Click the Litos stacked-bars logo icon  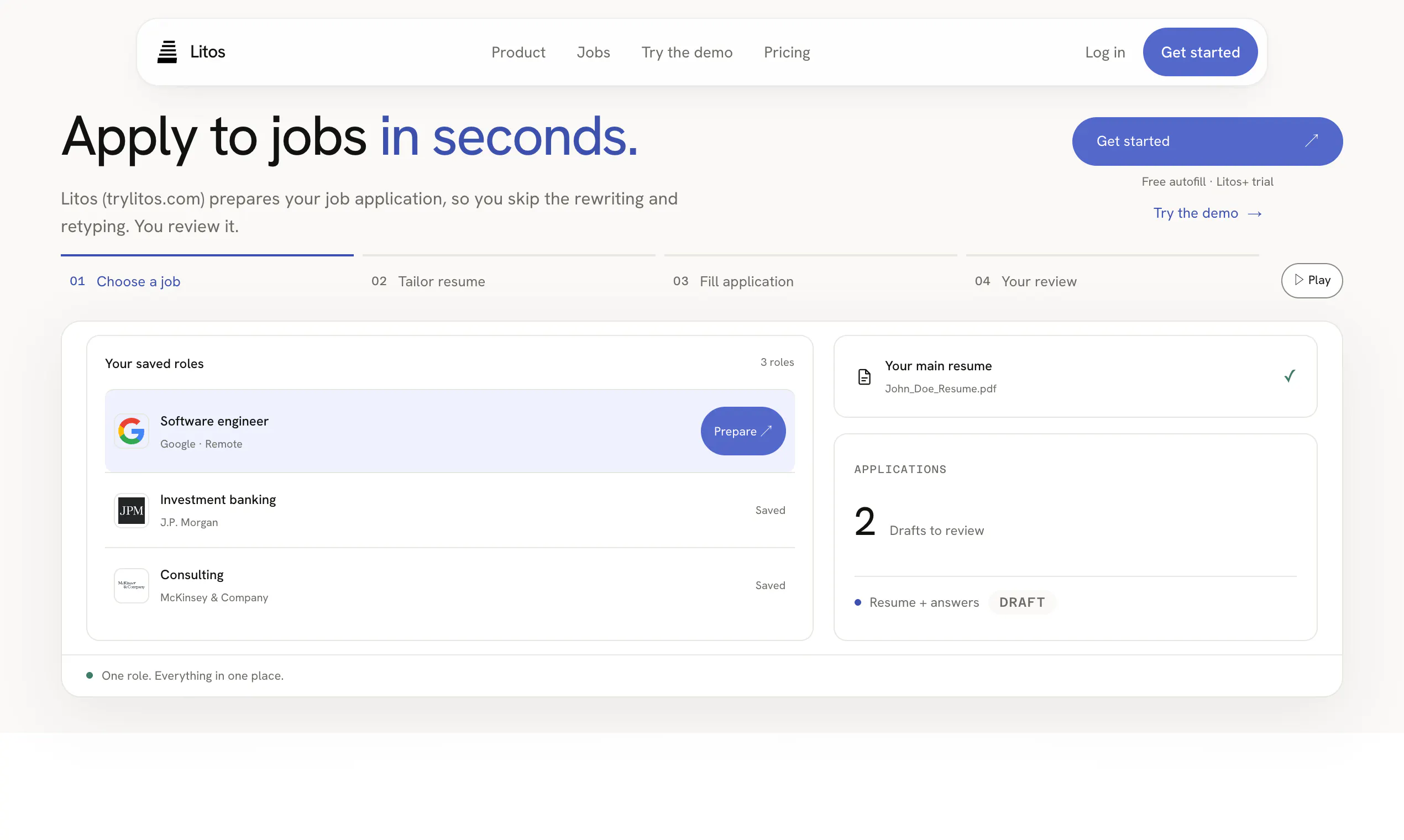(x=167, y=52)
